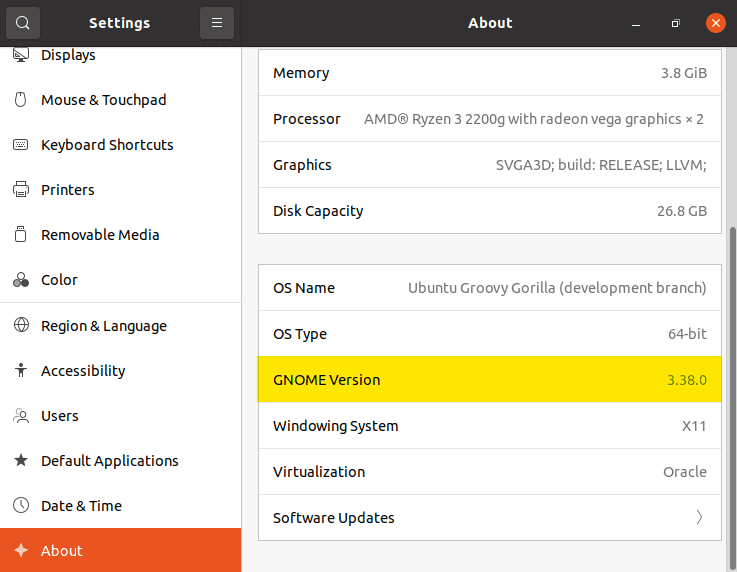737x572 pixels.
Task: Click the GNOME version value 3.38.0
Action: tap(687, 380)
